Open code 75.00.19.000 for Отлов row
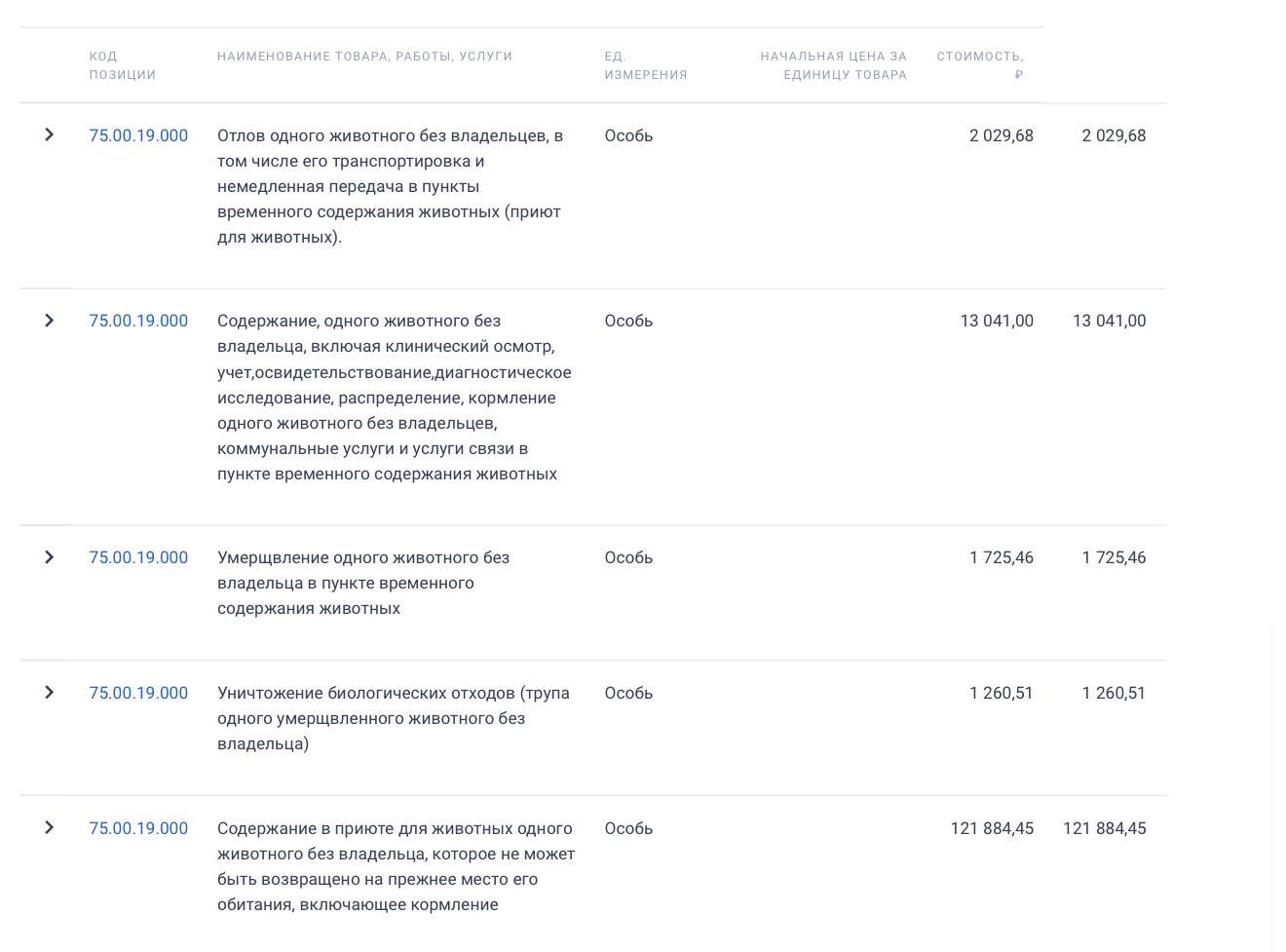This screenshot has width=1286, height=952. (x=138, y=135)
